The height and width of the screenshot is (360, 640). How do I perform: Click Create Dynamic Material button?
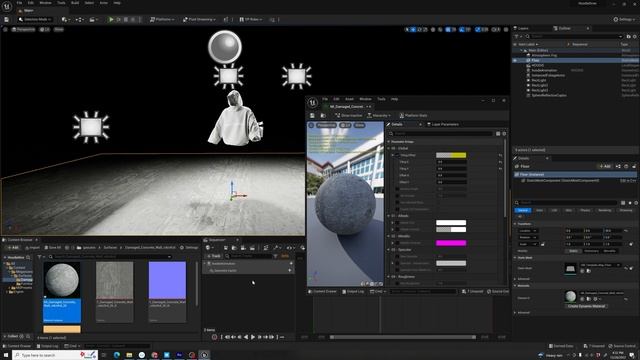[x=587, y=306]
